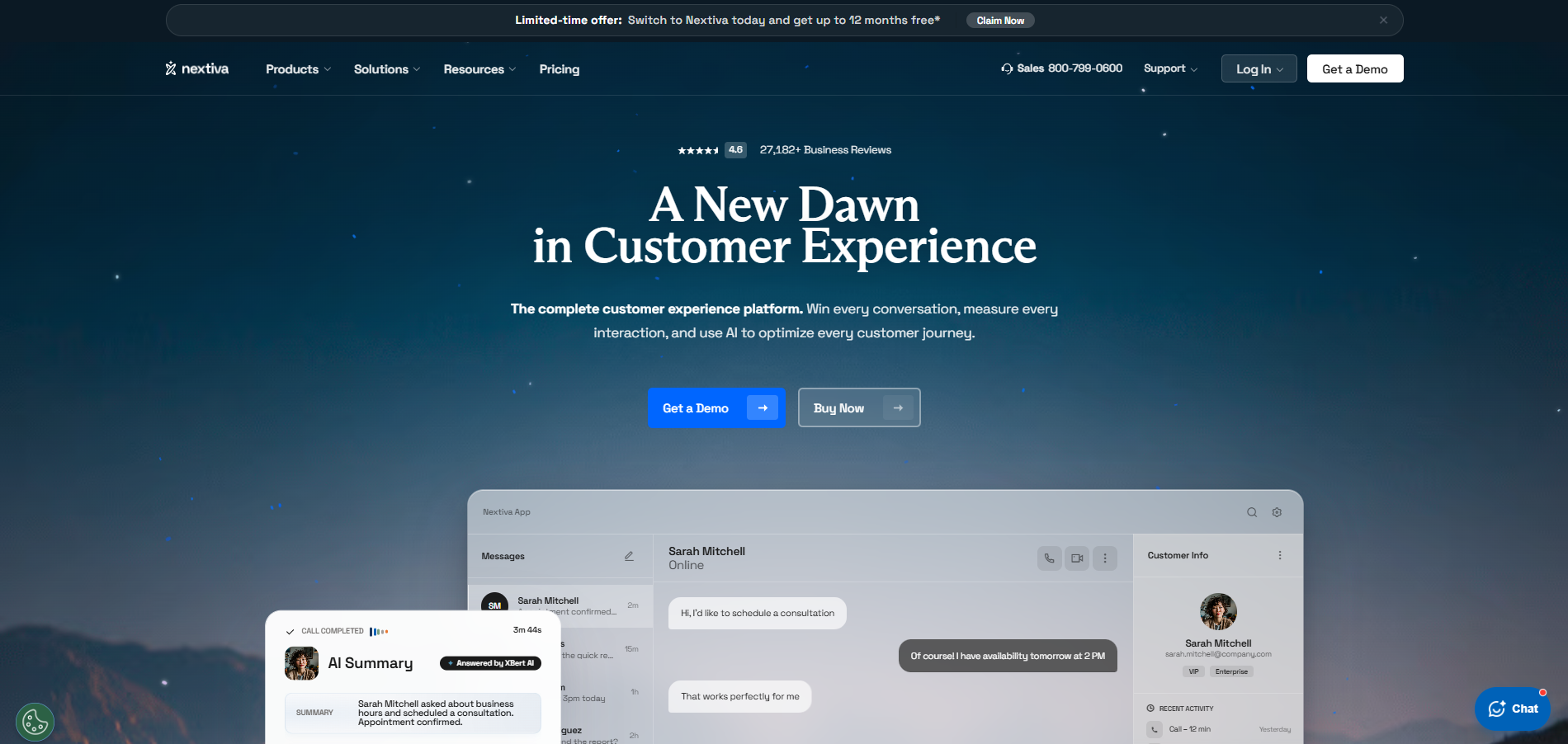
Task: Click the Nextiva logo
Action: [196, 68]
